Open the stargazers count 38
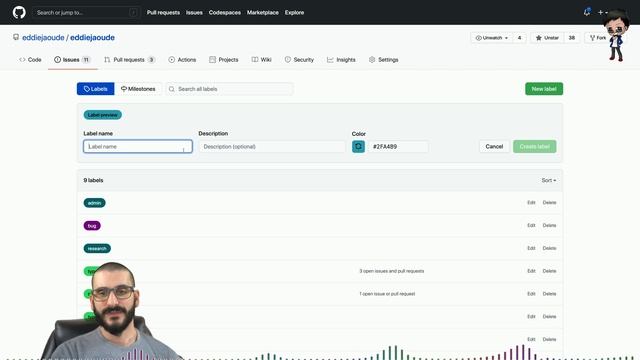 coord(572,38)
